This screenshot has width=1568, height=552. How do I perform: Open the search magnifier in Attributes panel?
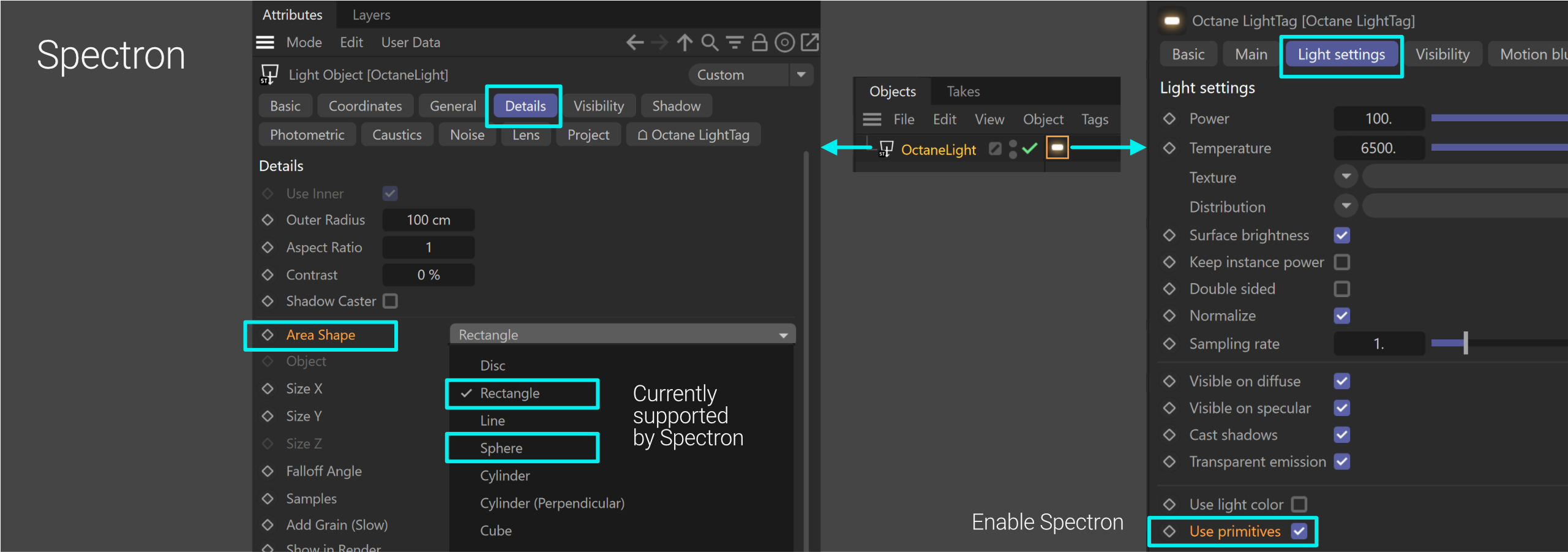(710, 42)
